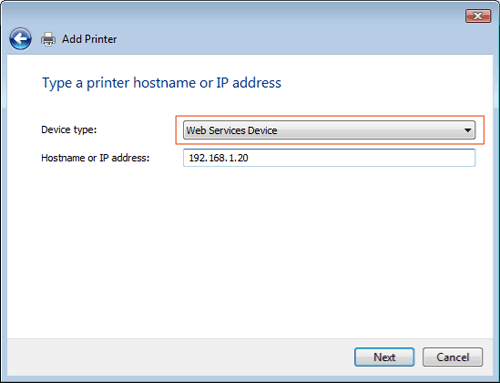Click the word 'Device' in the dropdown

(262, 130)
